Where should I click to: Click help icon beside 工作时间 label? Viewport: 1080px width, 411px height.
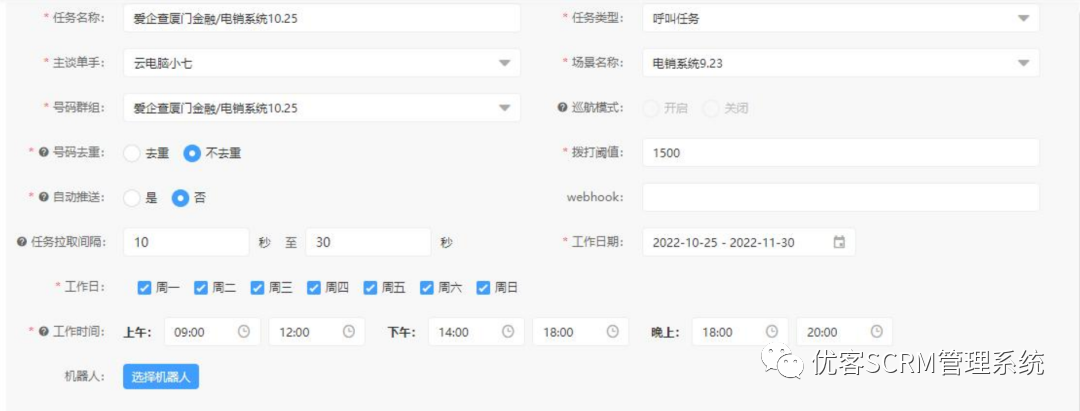coord(43,331)
